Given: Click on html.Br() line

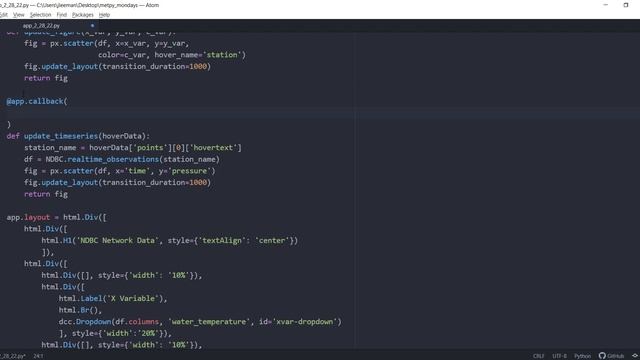Looking at the screenshot, I should tap(80, 310).
